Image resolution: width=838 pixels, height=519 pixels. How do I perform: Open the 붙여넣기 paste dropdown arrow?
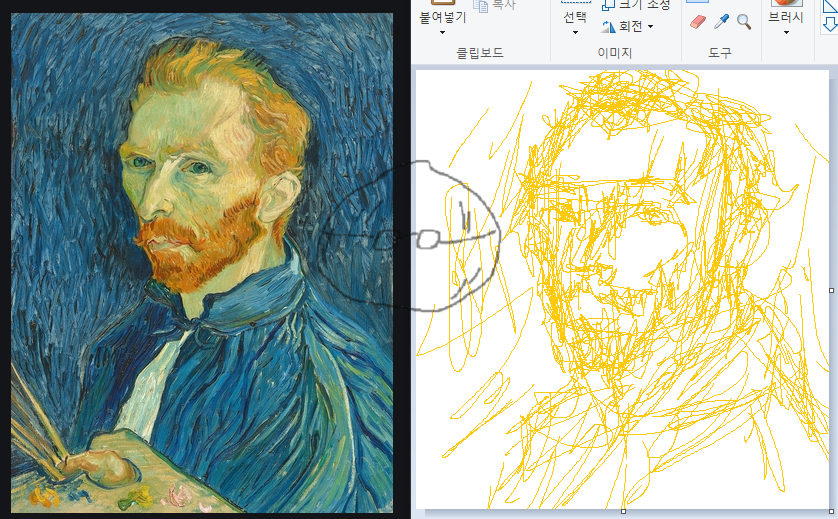pyautogui.click(x=443, y=33)
